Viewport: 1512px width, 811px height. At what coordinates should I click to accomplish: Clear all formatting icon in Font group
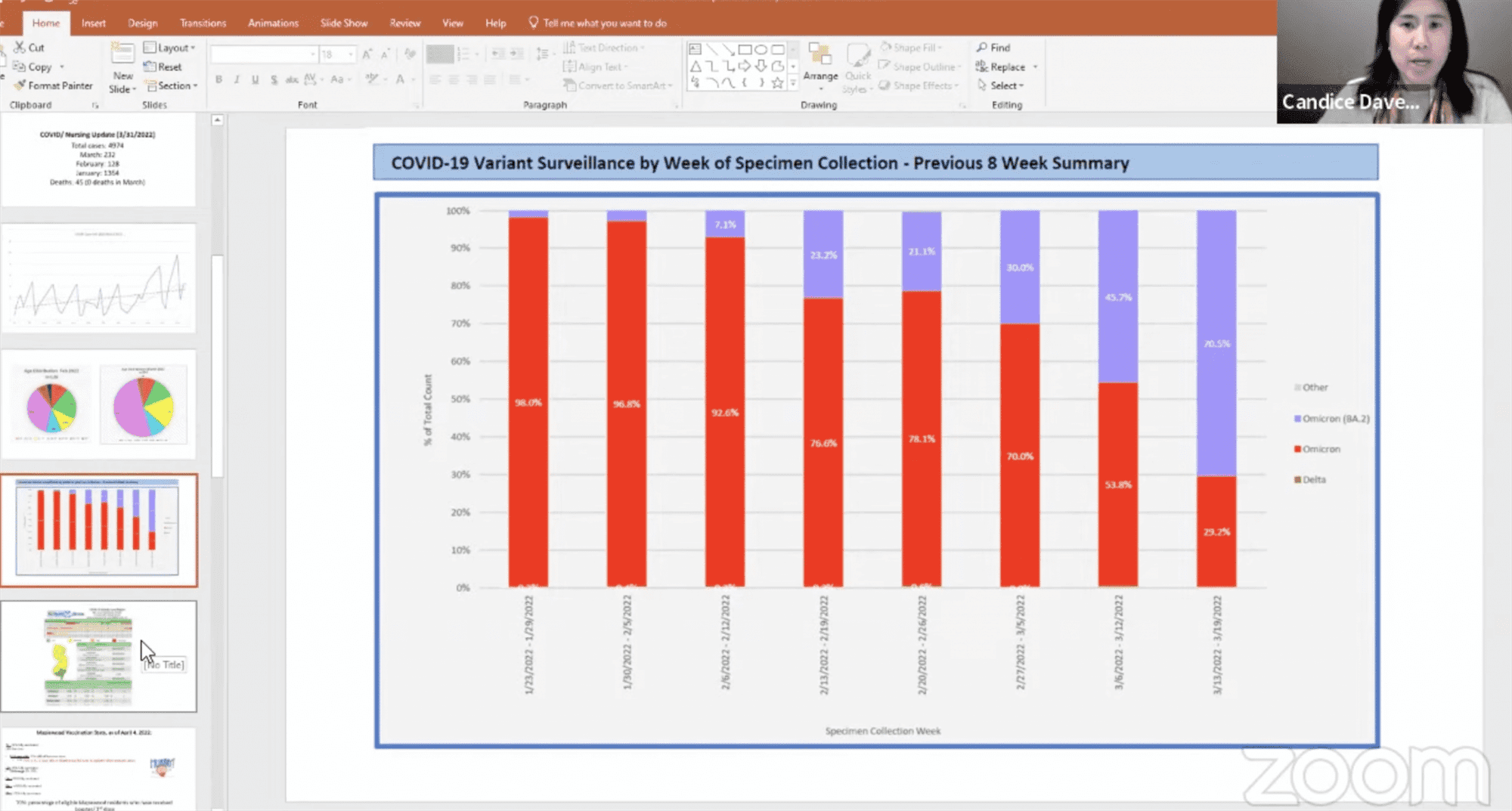coord(410,54)
